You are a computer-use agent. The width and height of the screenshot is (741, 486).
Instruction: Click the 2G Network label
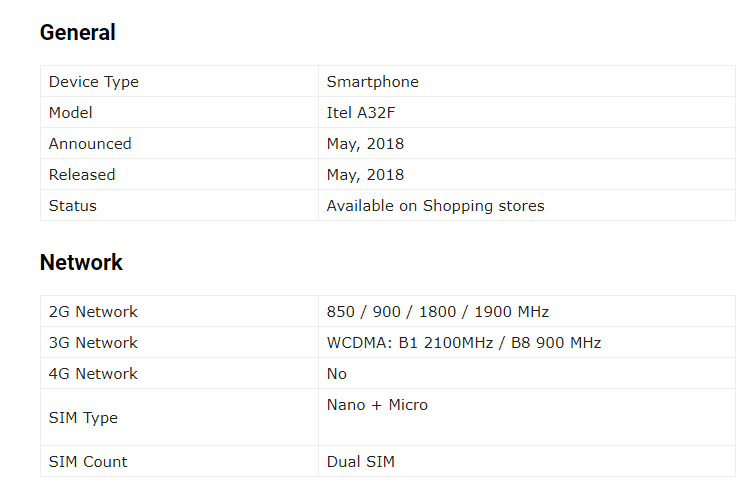click(93, 312)
